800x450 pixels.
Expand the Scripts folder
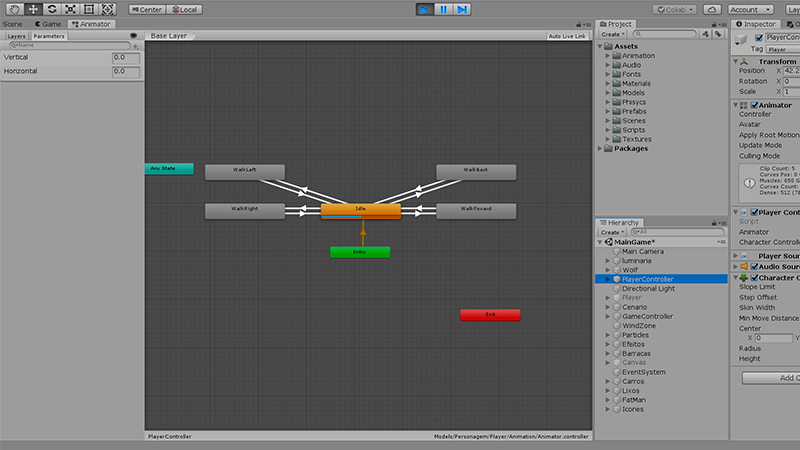(608, 130)
